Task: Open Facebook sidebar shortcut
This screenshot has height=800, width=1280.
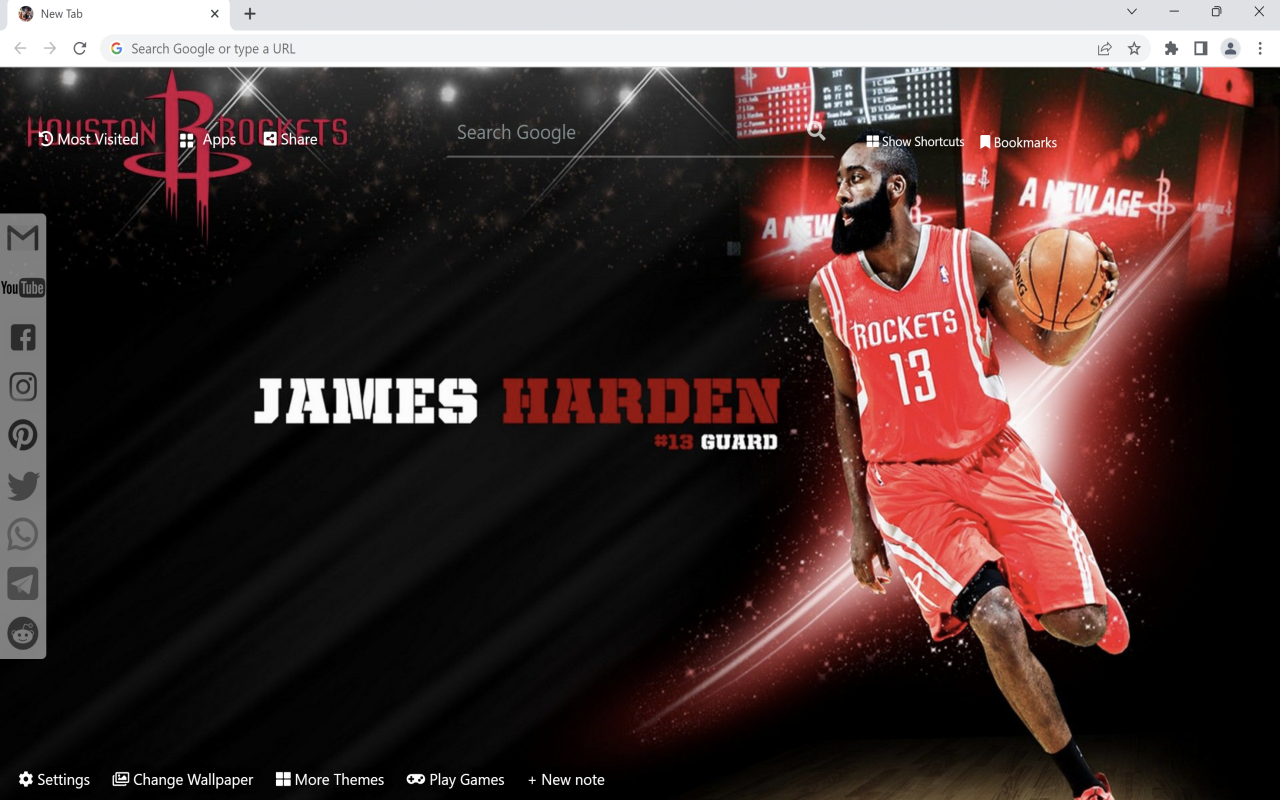Action: click(x=23, y=337)
